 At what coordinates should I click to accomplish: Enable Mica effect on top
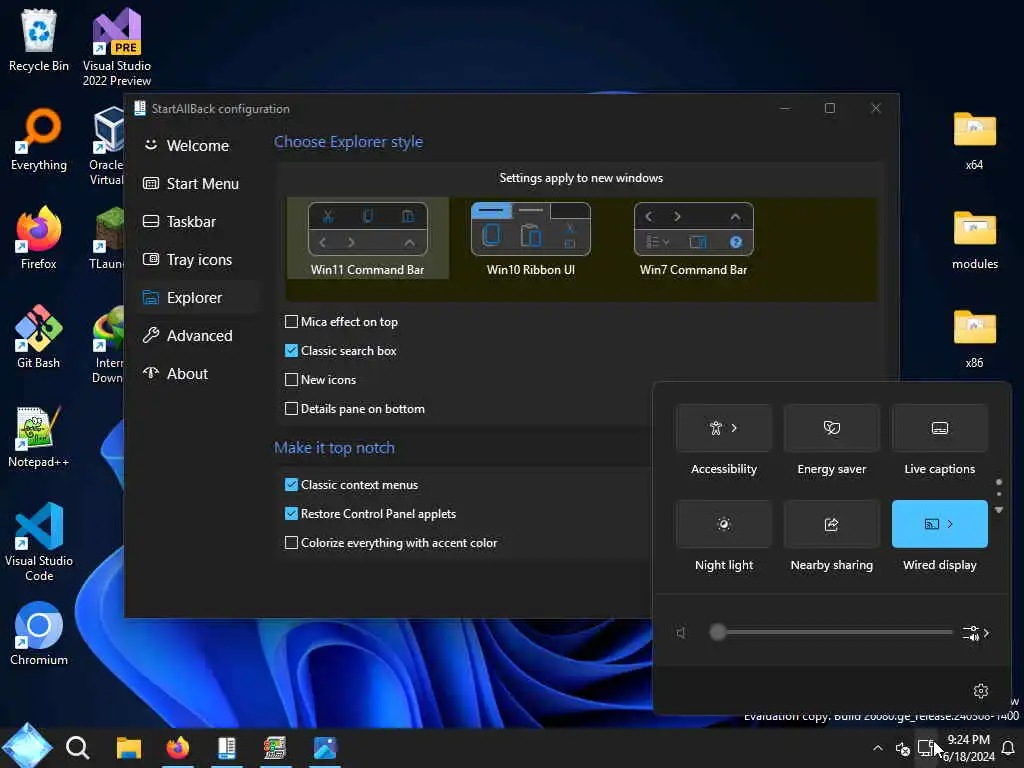342,322
